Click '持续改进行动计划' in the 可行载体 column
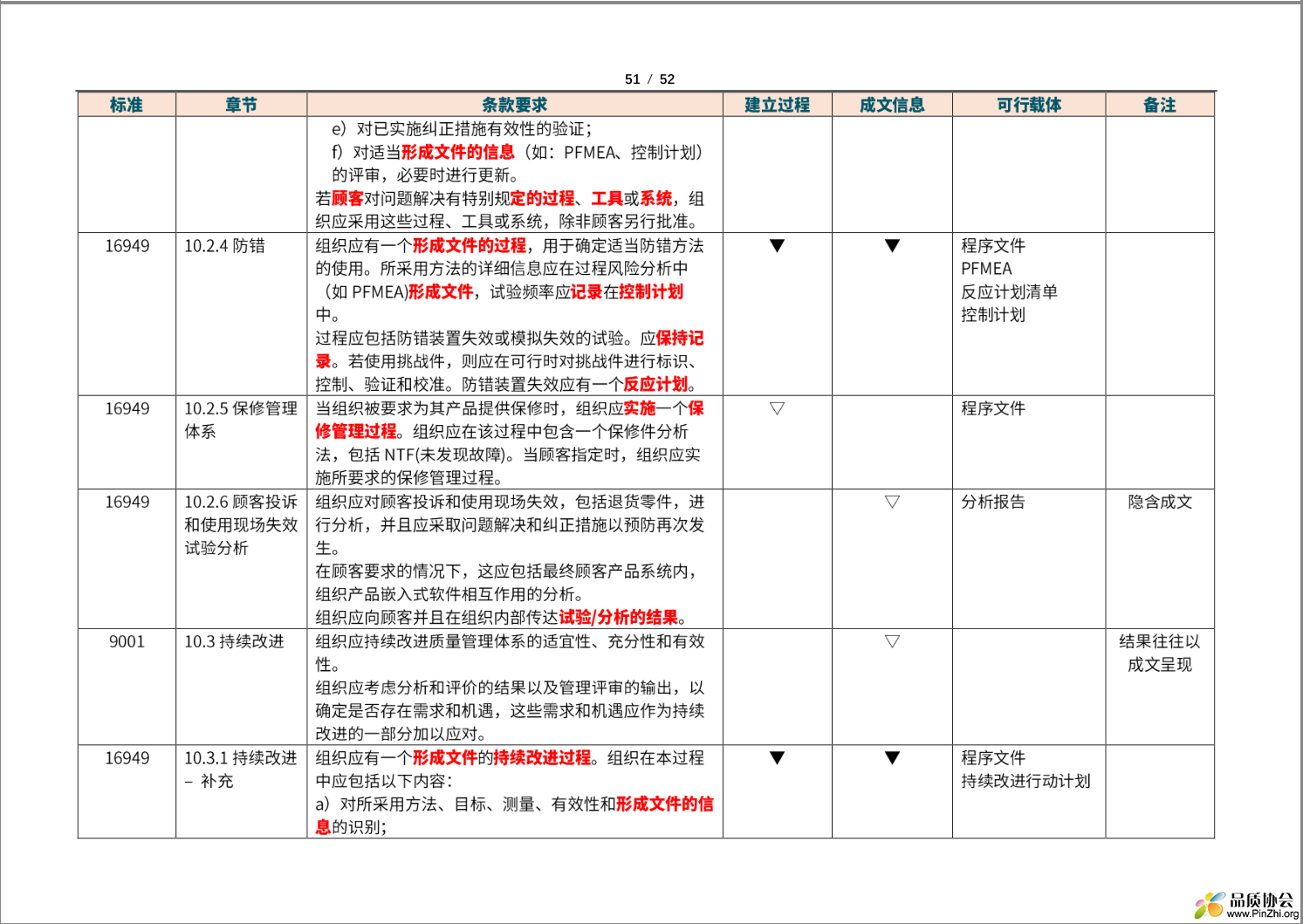This screenshot has width=1303, height=924. [x=1025, y=781]
